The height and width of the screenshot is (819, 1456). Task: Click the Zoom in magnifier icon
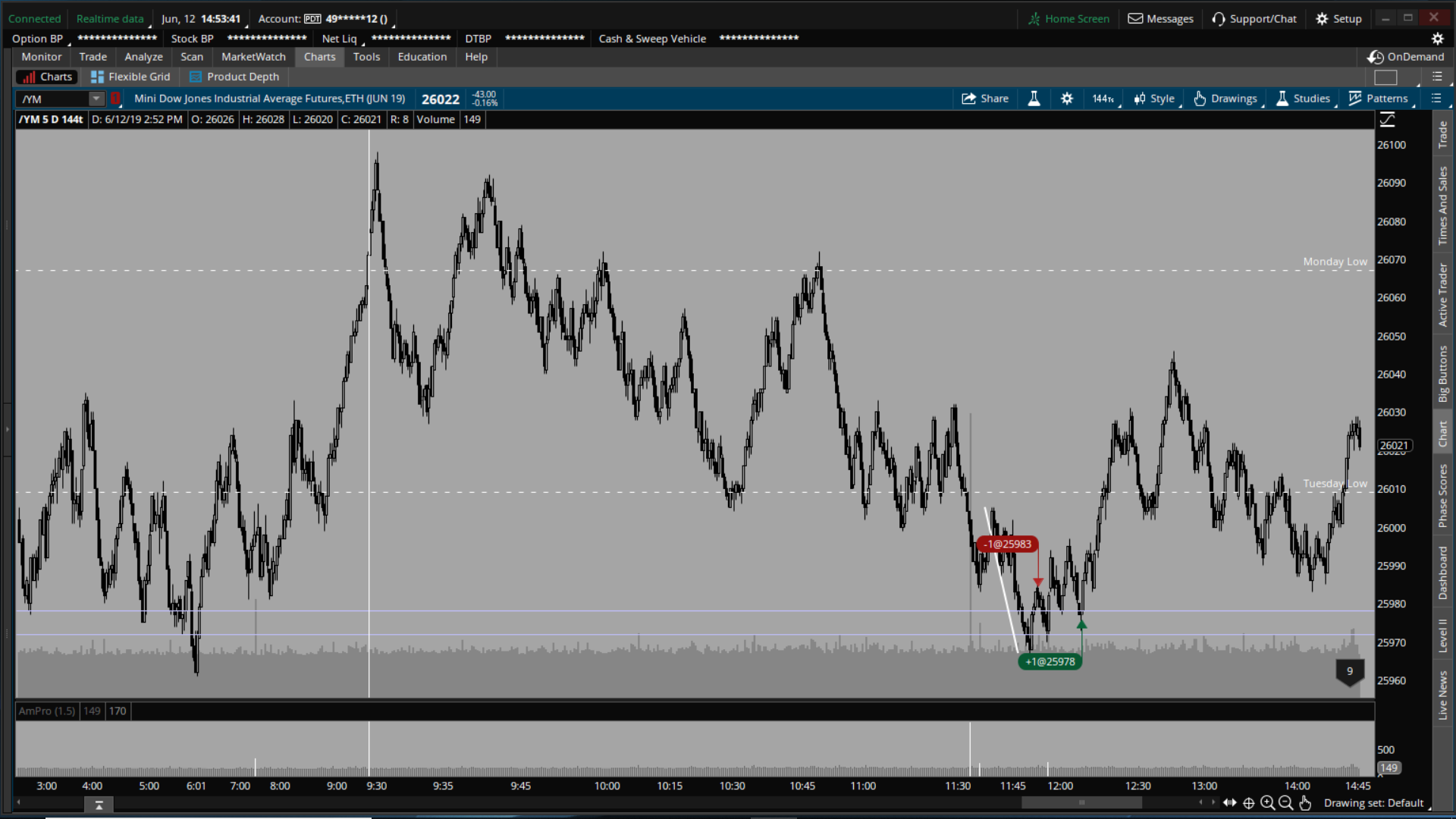pos(1267,803)
